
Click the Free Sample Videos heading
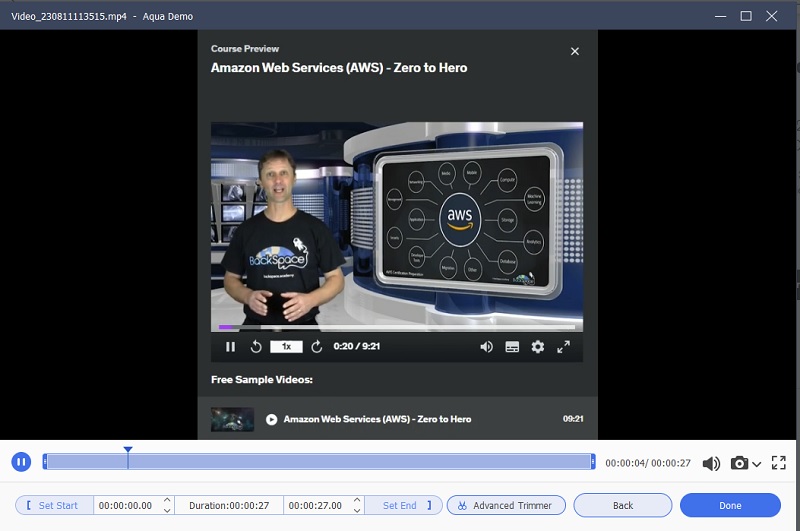pos(262,380)
